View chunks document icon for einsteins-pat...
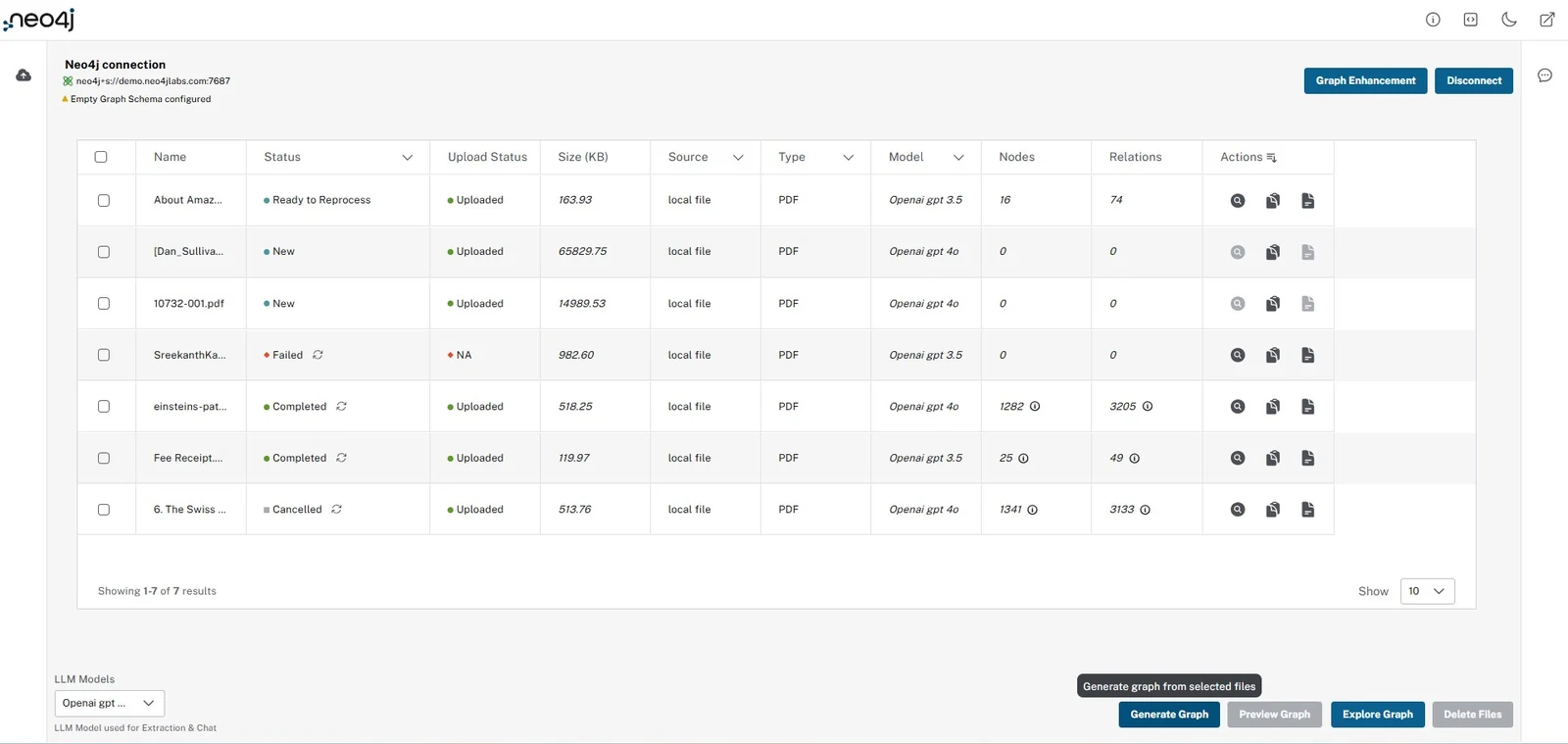 [1307, 406]
